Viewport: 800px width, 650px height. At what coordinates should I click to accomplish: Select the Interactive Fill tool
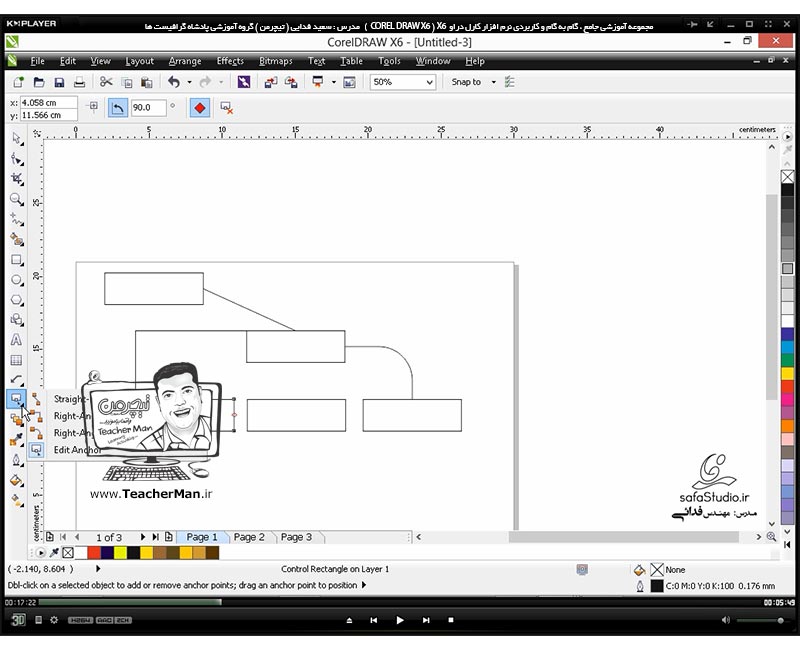(17, 501)
